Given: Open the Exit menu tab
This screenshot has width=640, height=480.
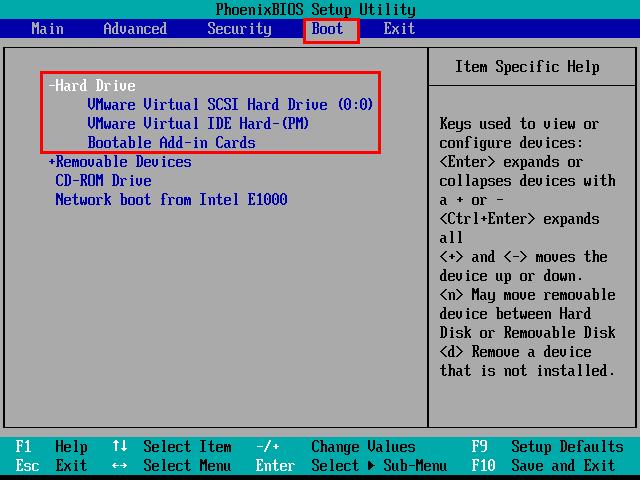Looking at the screenshot, I should click(x=399, y=28).
